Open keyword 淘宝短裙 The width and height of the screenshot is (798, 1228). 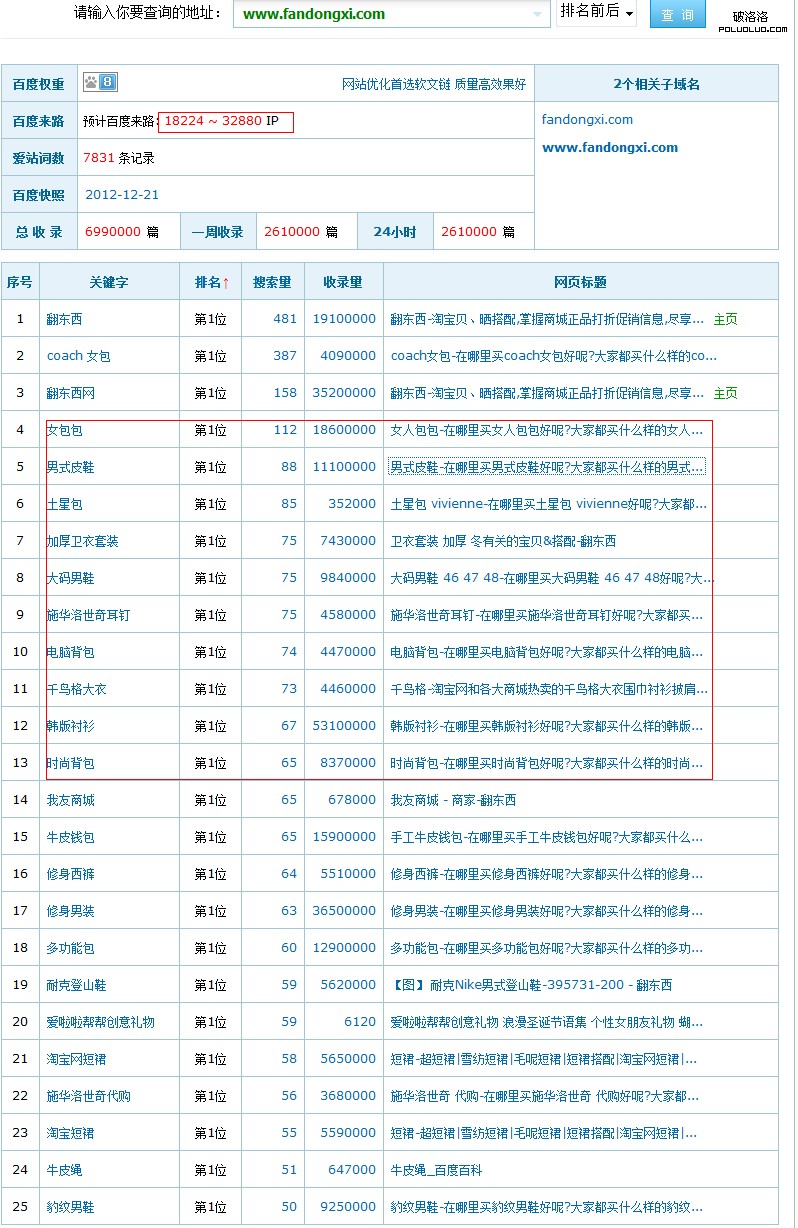[70, 1133]
